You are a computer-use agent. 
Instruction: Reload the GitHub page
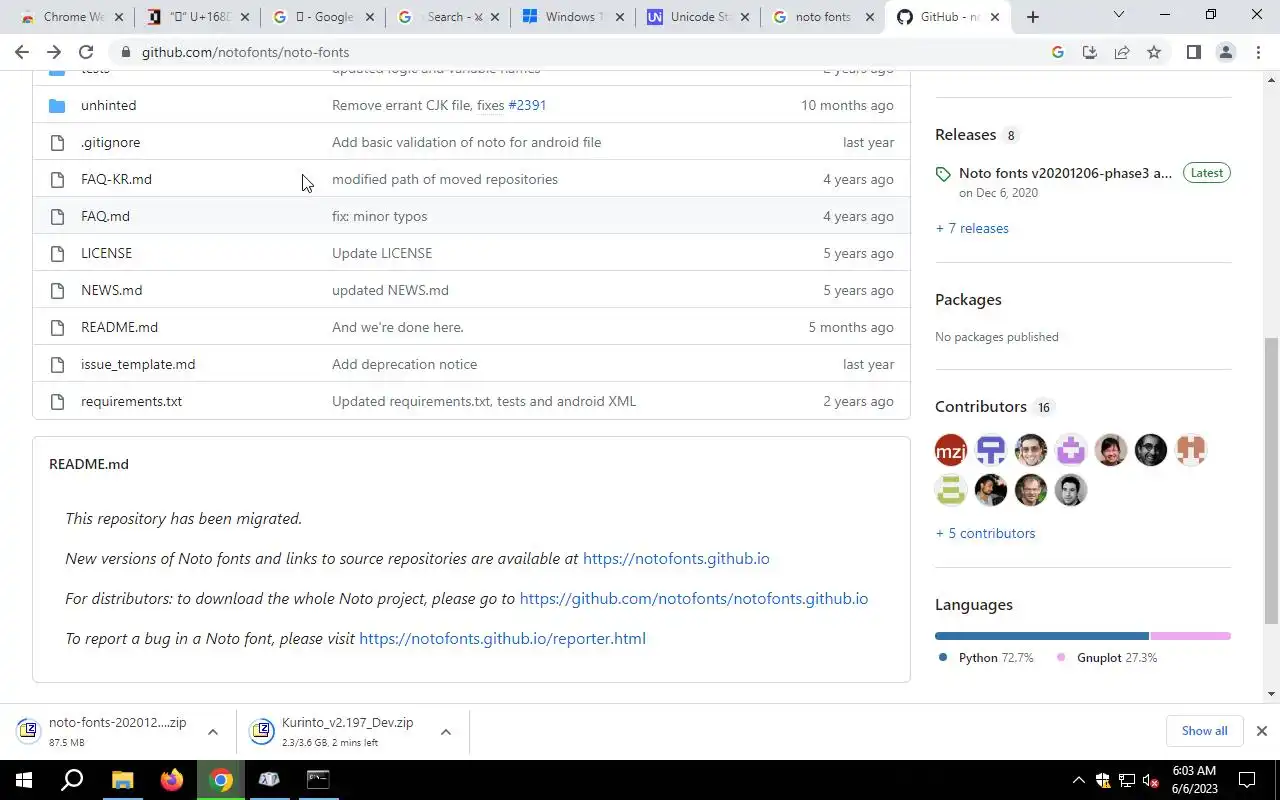86,52
